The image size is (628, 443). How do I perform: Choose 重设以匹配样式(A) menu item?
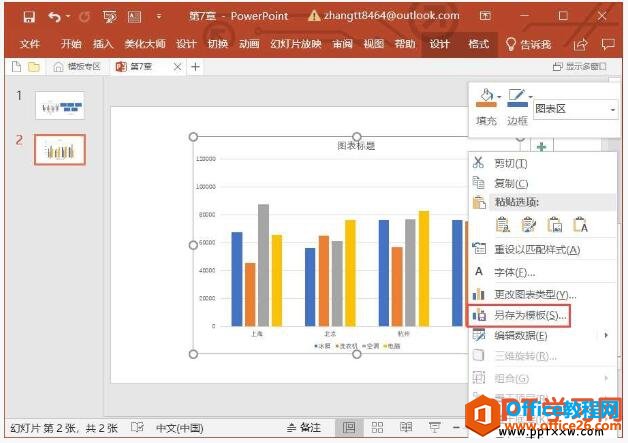point(537,250)
